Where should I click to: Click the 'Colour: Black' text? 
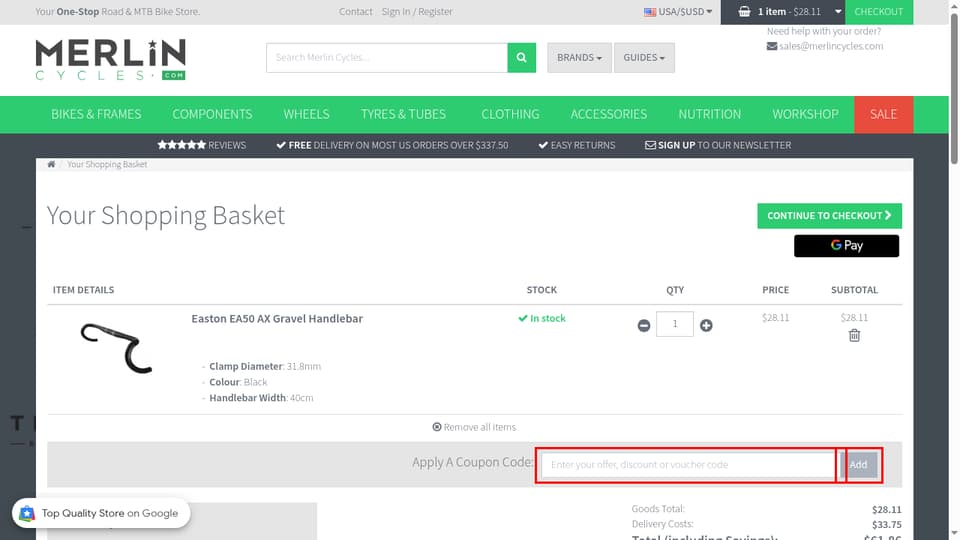238,382
